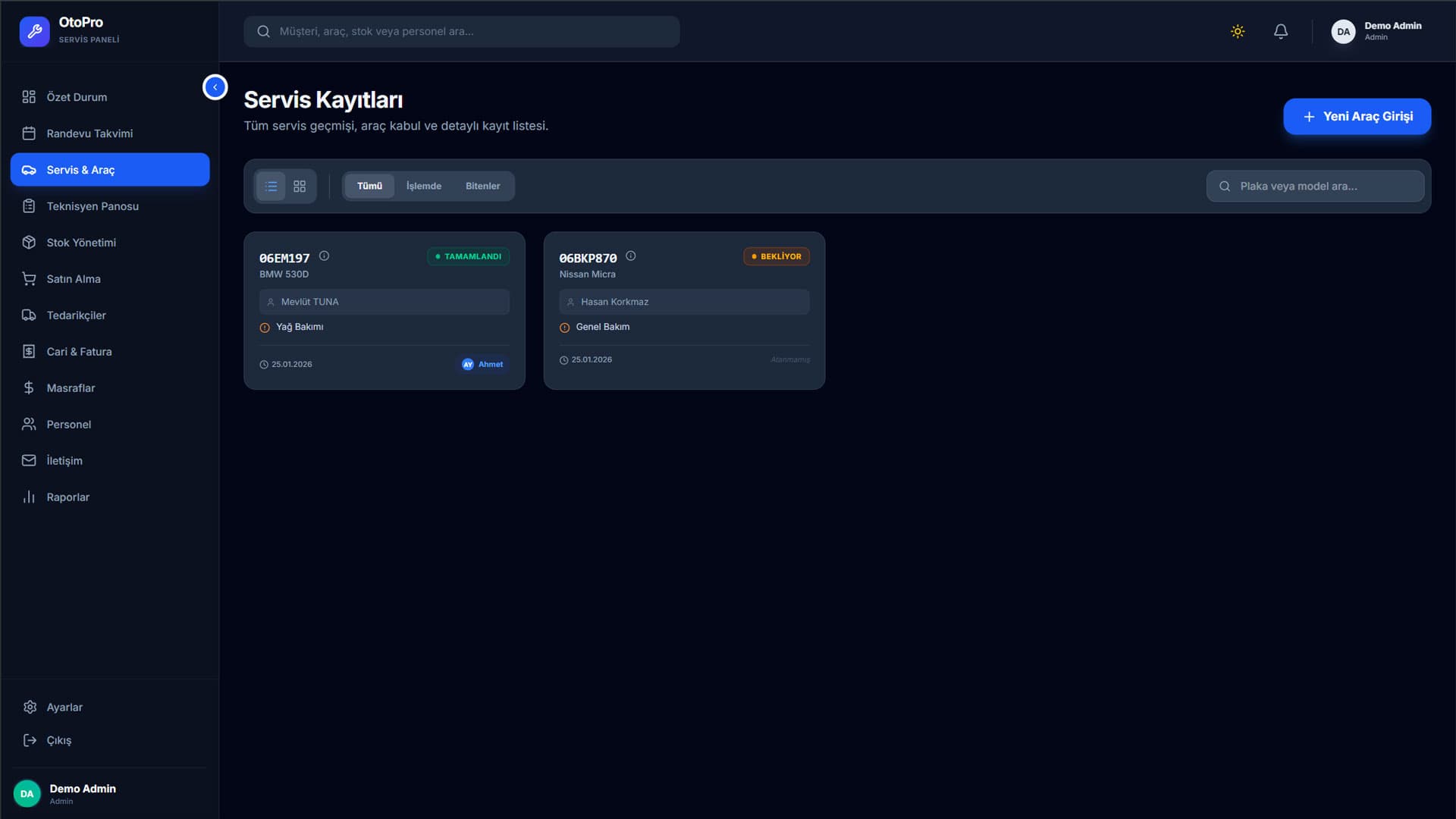Go to Teknisyen Panosu page
The image size is (1456, 819).
[93, 206]
